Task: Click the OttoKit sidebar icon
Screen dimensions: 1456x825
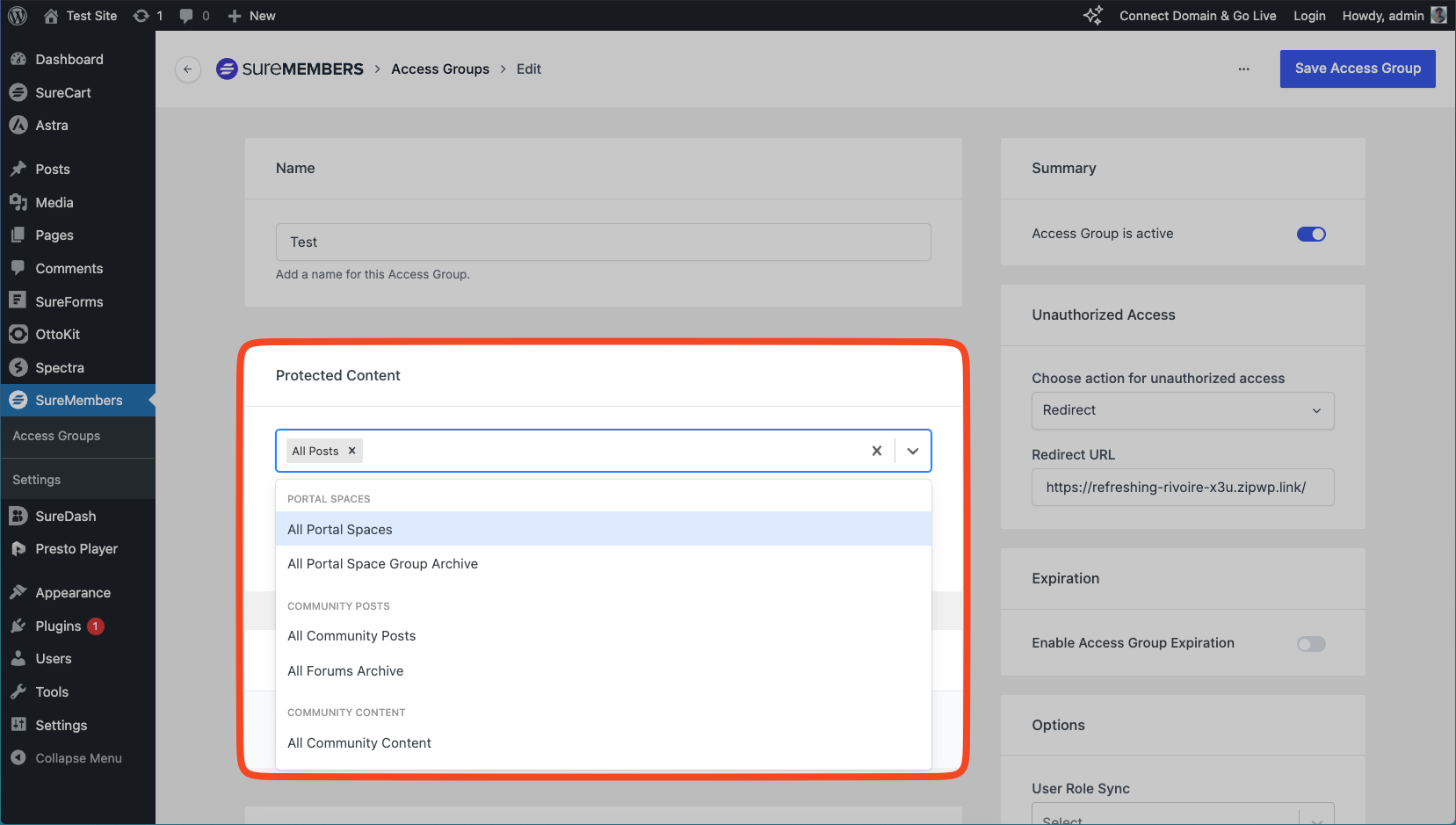Action: pyautogui.click(x=18, y=334)
